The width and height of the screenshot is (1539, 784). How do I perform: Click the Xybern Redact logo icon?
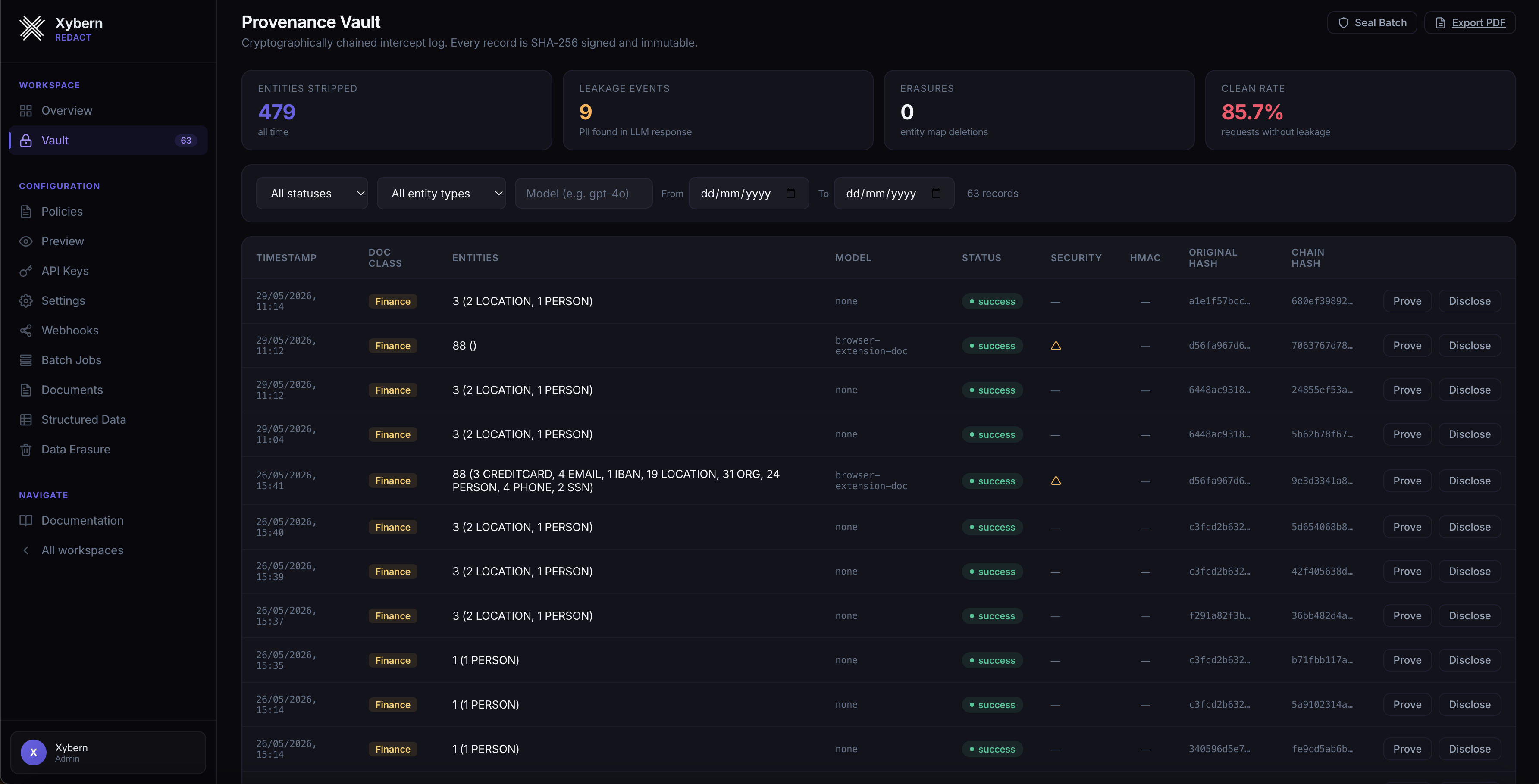coord(31,28)
